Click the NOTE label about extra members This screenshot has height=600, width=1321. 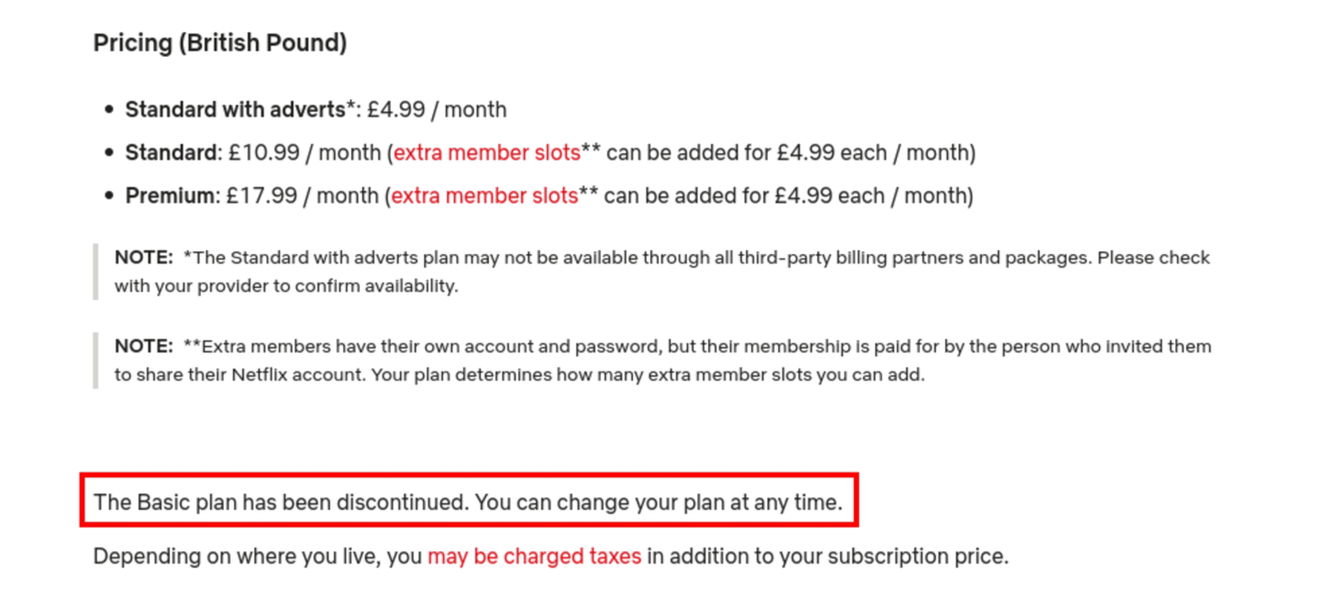[144, 346]
